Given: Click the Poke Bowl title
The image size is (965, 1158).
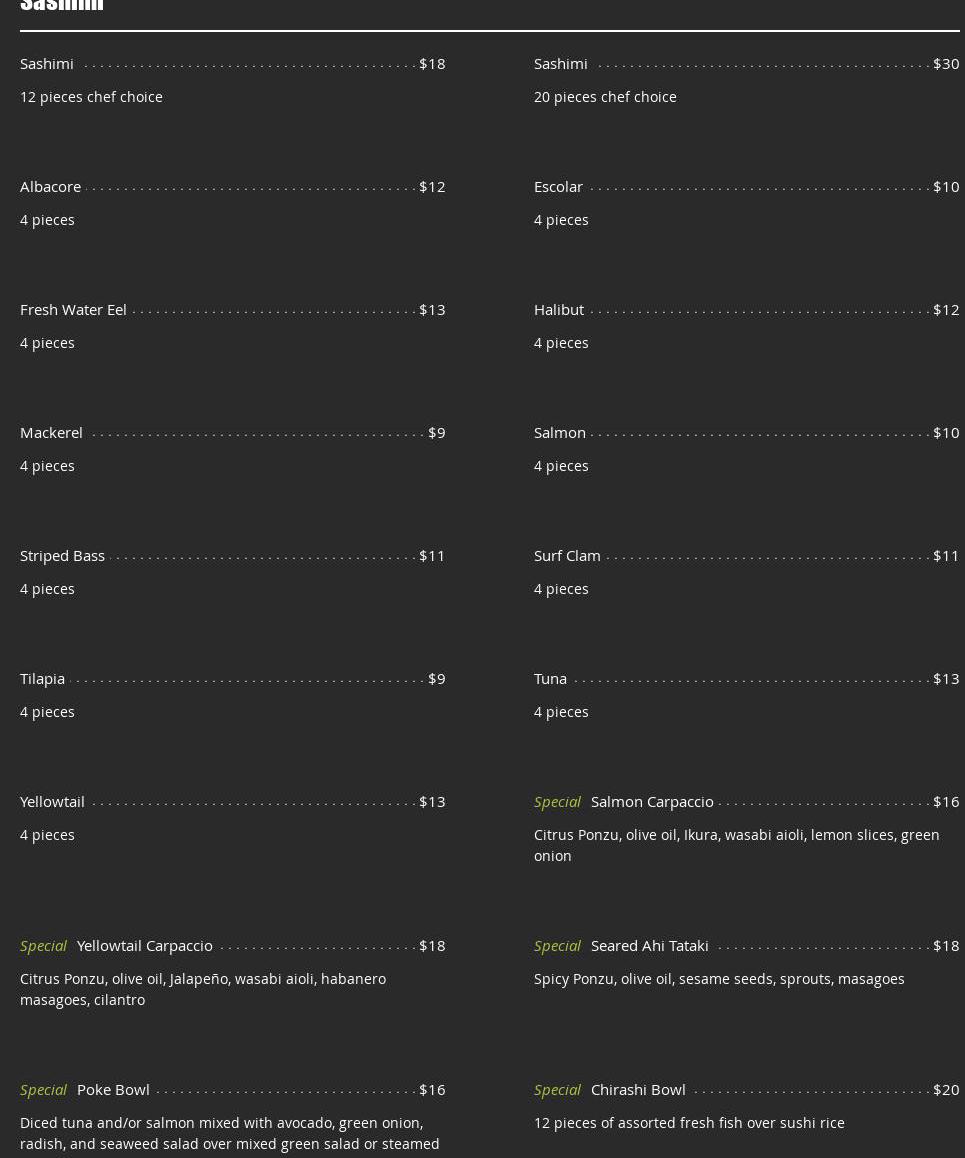Looking at the screenshot, I should pyautogui.click(x=113, y=1089).
